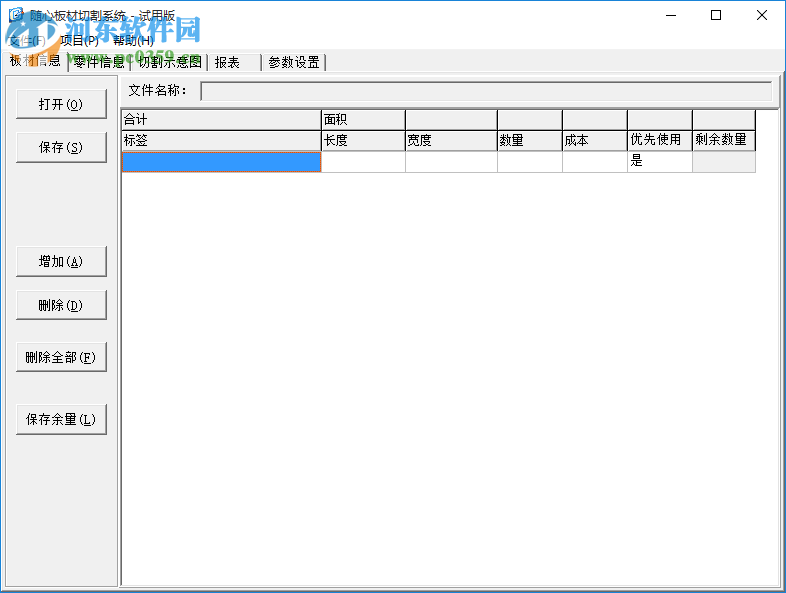Click the 剩余数量 column header

pyautogui.click(x=724, y=141)
